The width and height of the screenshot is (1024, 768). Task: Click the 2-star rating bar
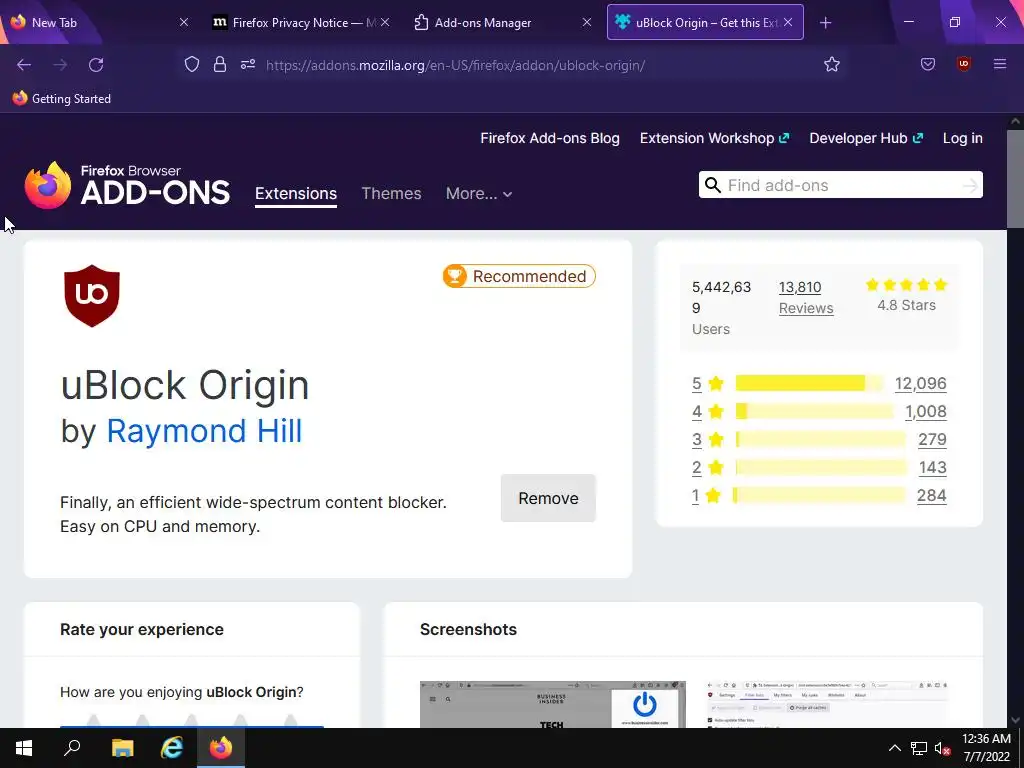(x=821, y=468)
